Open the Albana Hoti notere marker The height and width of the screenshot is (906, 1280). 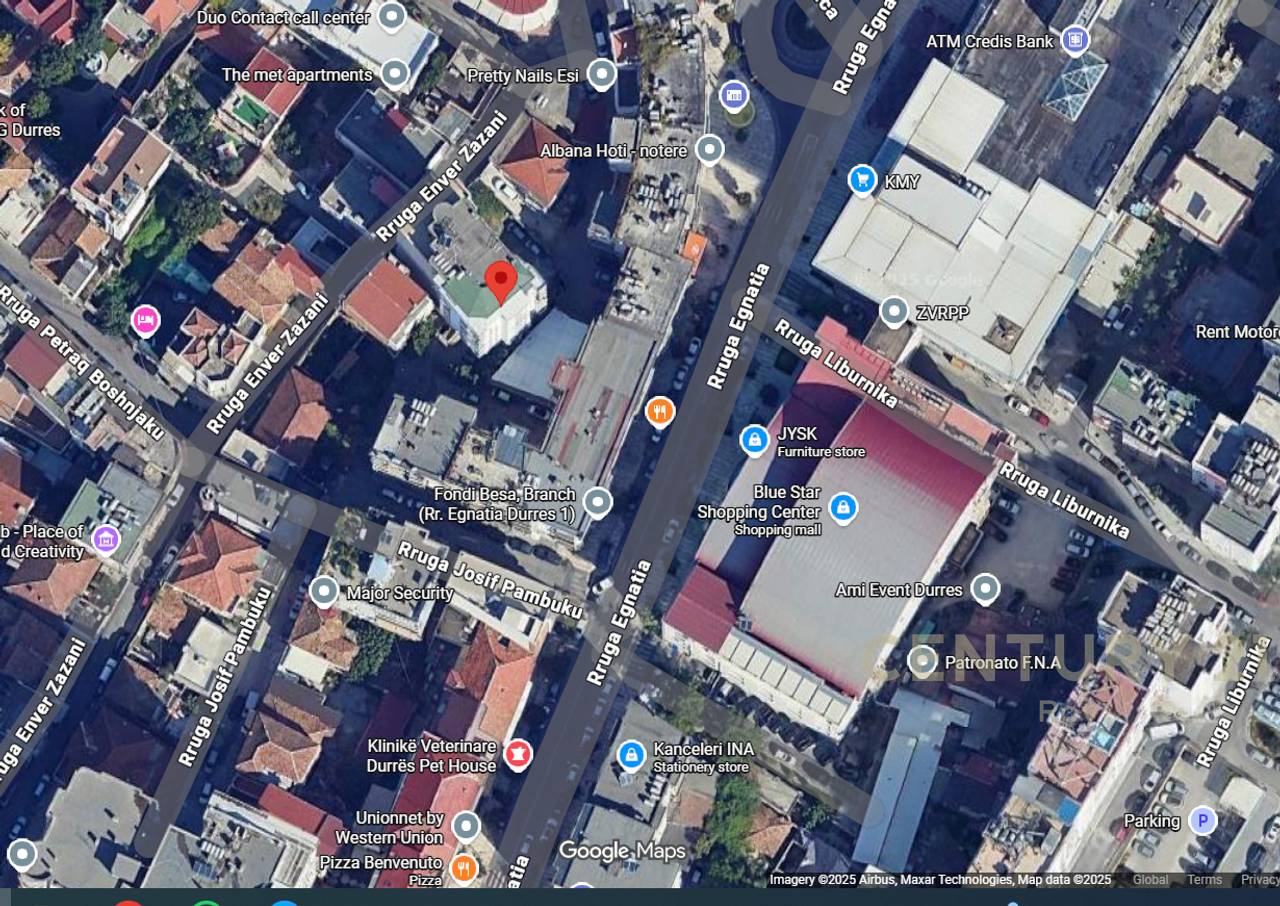click(x=708, y=149)
